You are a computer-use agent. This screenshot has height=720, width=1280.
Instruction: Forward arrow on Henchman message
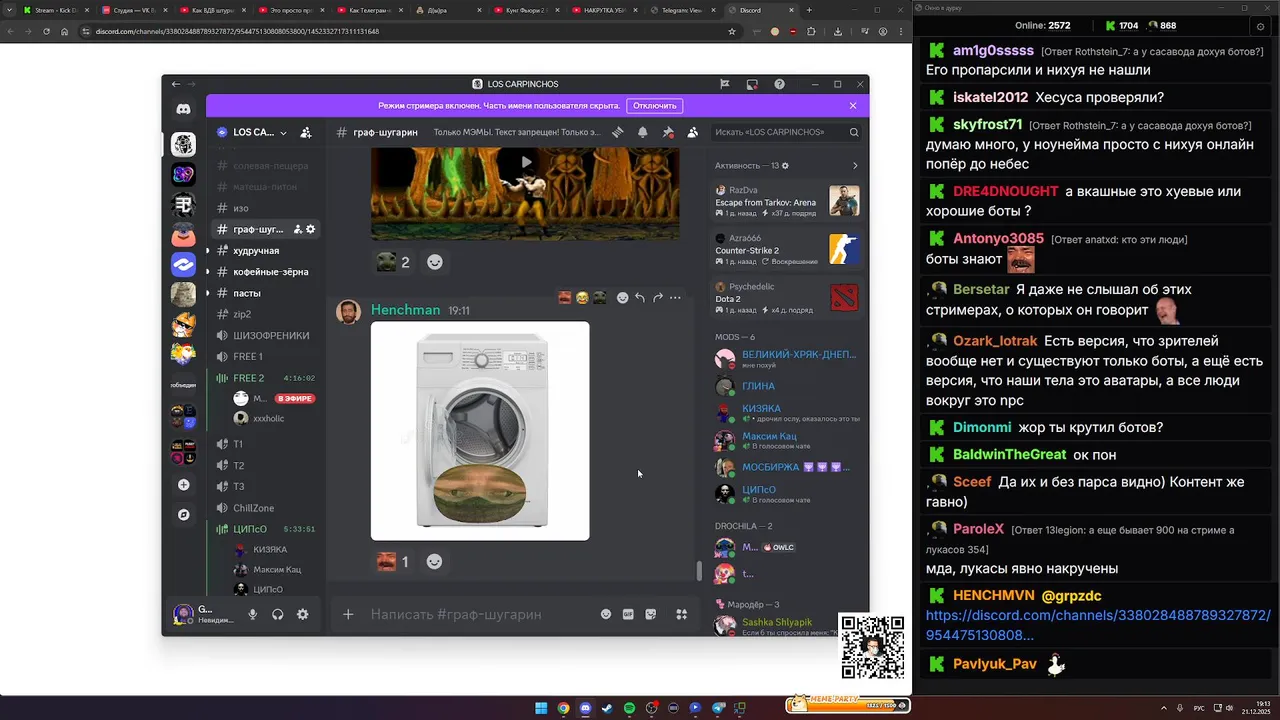(x=657, y=297)
